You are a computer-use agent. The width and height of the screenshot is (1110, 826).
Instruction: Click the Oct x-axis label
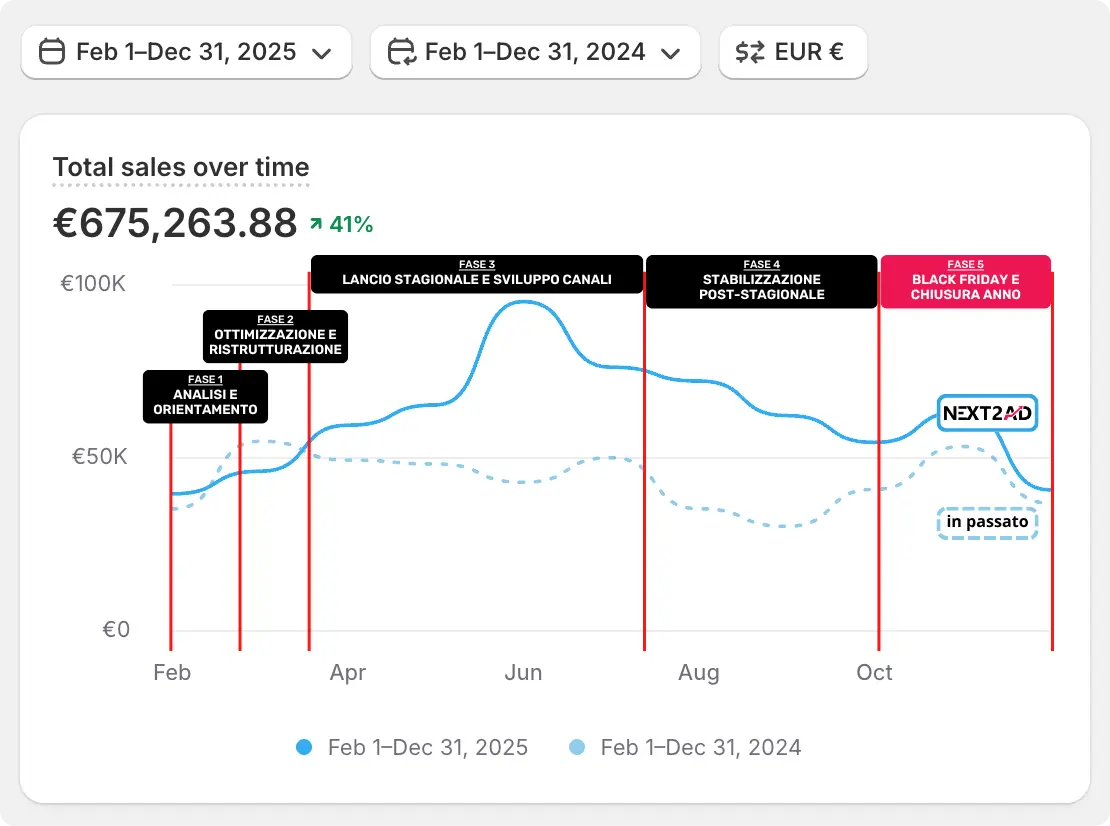tap(874, 672)
